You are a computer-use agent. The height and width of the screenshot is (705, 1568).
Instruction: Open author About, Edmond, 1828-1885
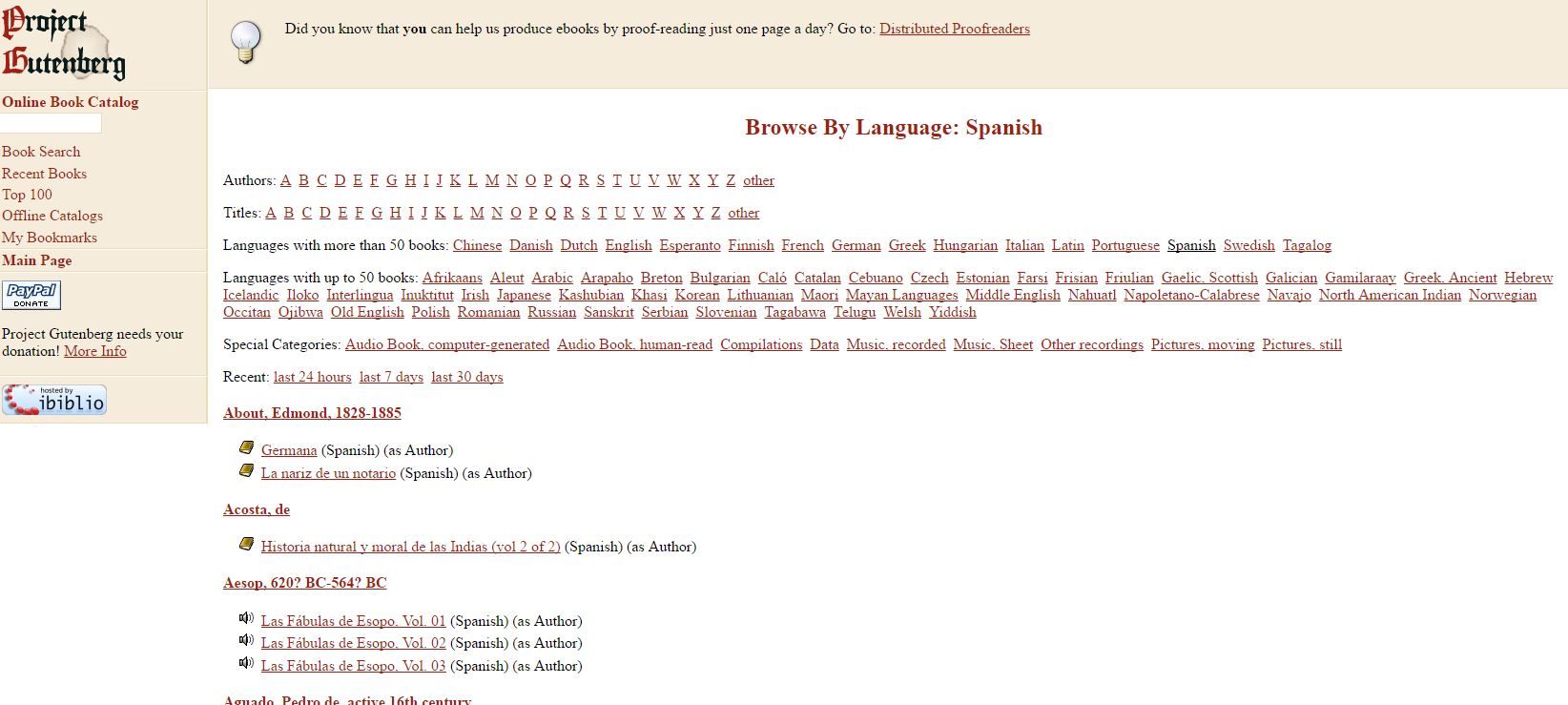point(312,413)
